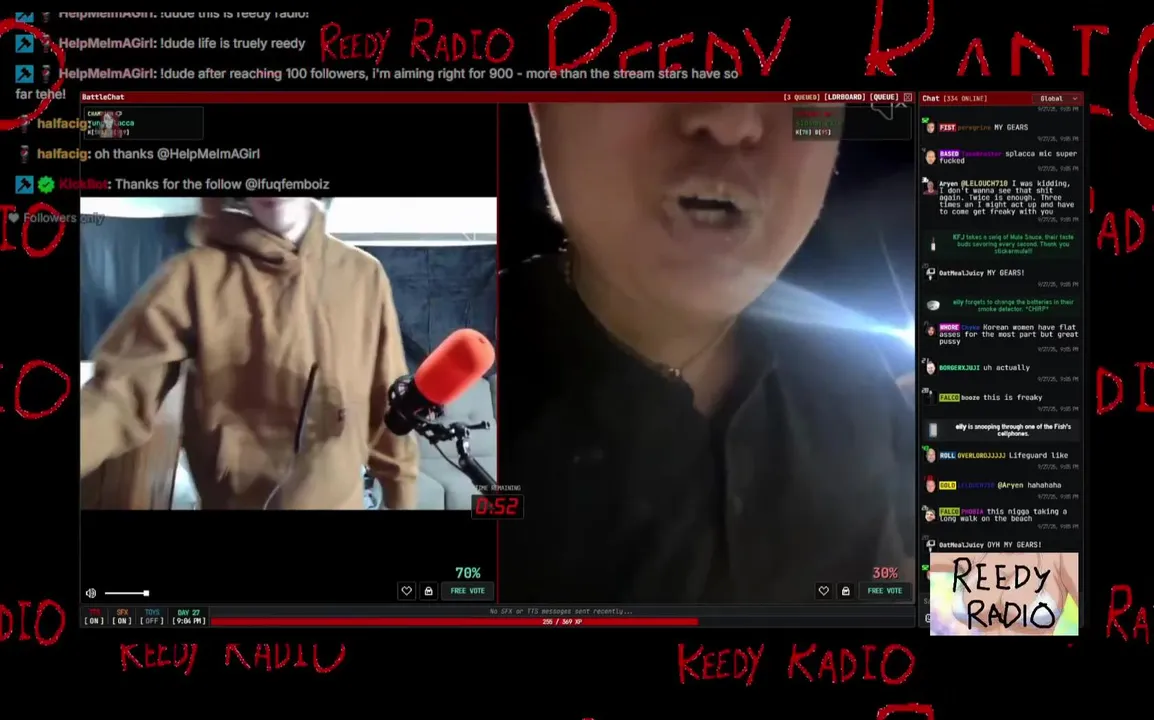1154x720 pixels.
Task: Click OatMealJuicy's avatar beside "MY GEARS!"
Action: point(930,274)
